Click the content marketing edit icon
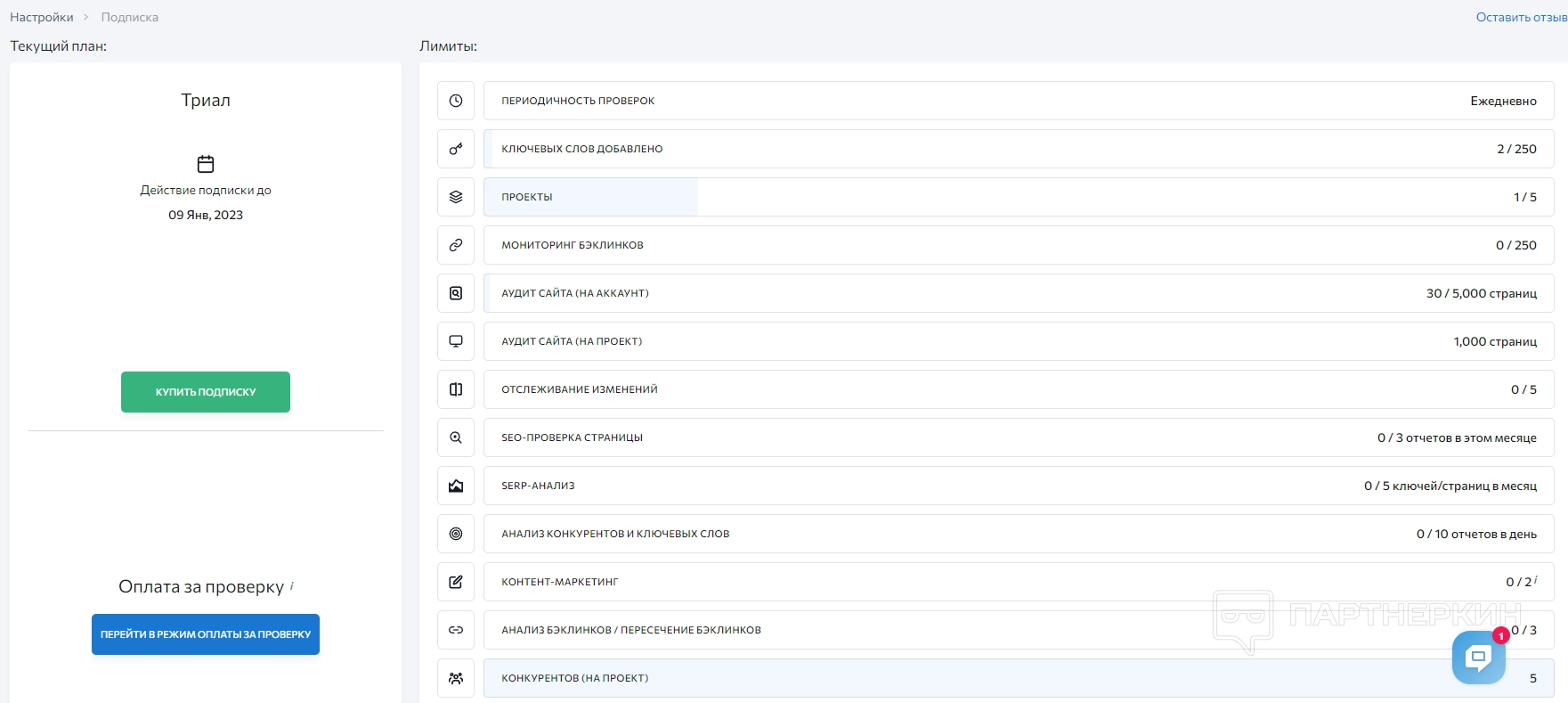Viewport: 1568px width, 703px height. [456, 582]
